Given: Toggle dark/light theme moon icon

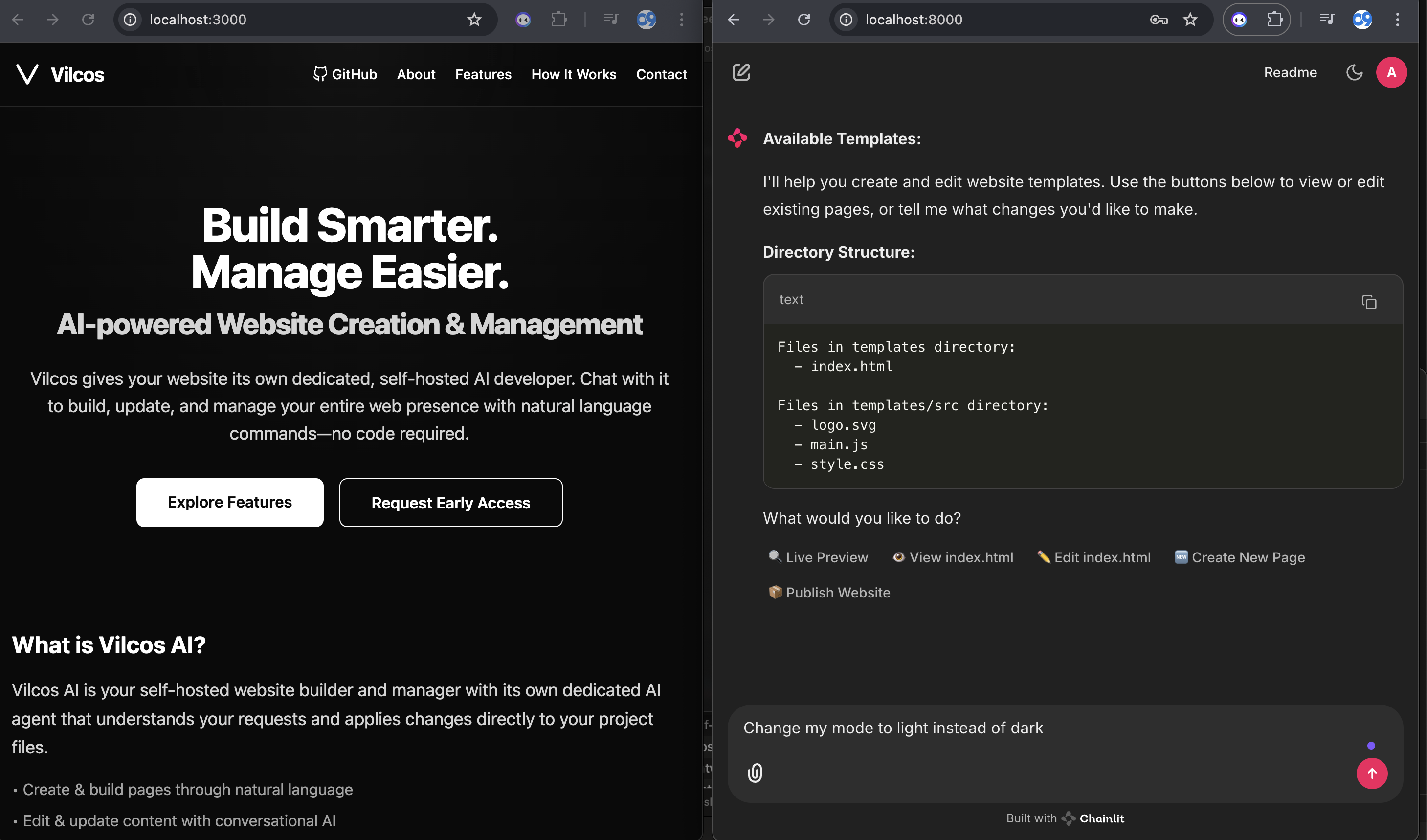Looking at the screenshot, I should point(1354,72).
